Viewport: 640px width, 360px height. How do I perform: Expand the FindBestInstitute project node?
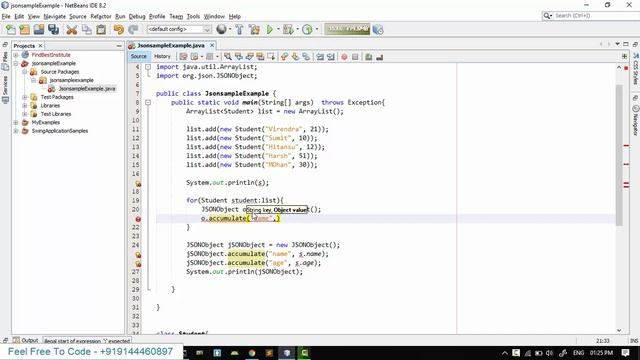(x=16, y=55)
